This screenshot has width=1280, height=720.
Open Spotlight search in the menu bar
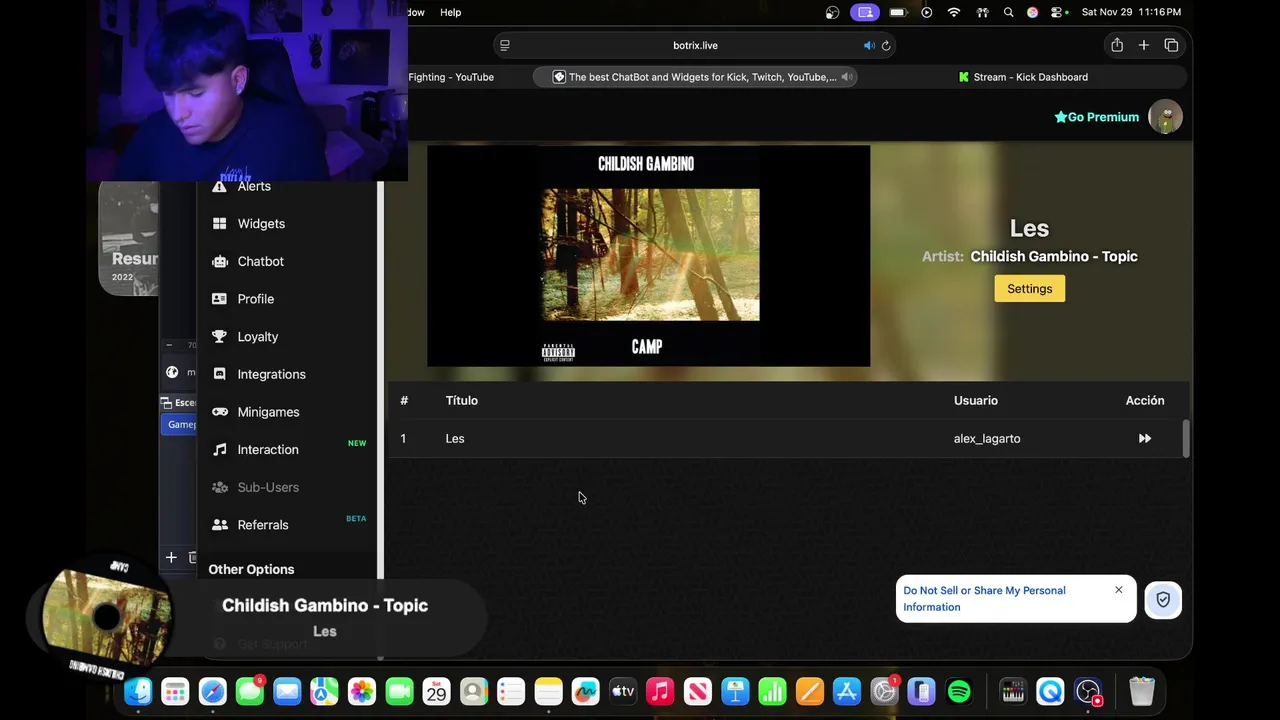click(x=1008, y=12)
